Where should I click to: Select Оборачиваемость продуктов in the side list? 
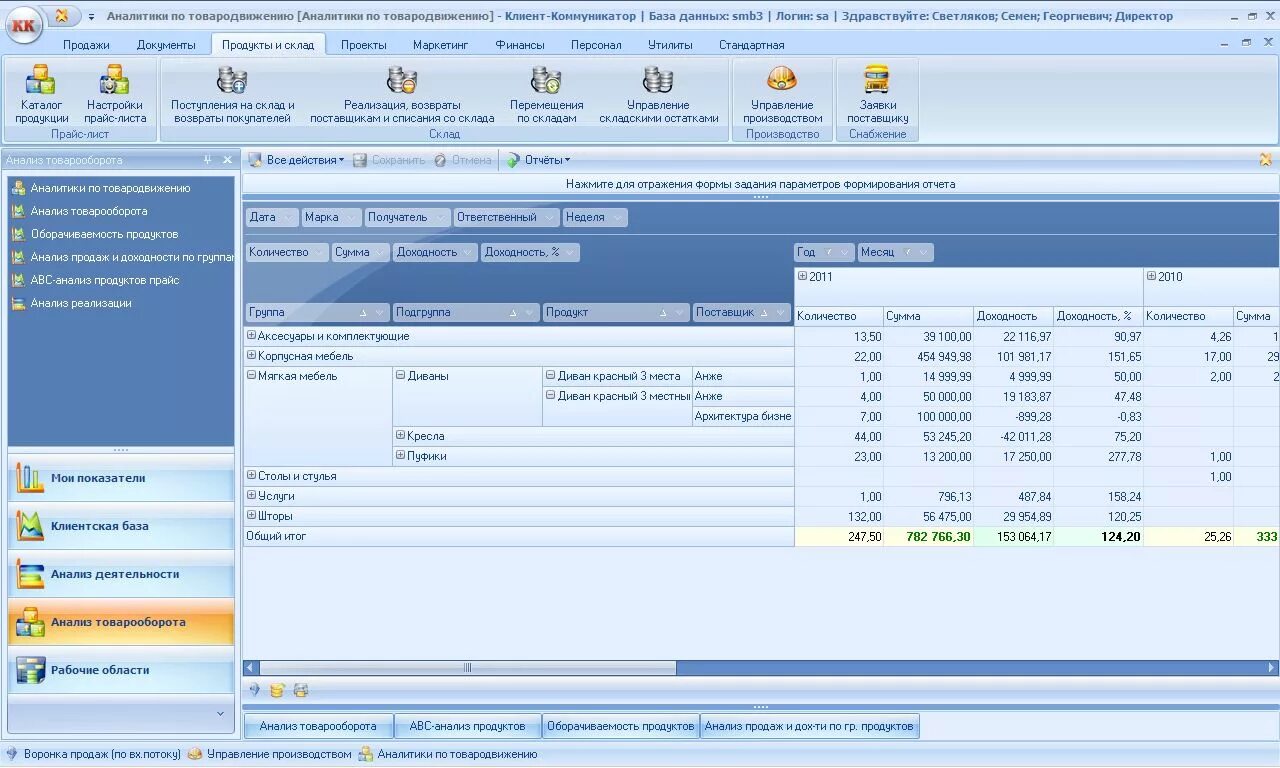point(104,234)
